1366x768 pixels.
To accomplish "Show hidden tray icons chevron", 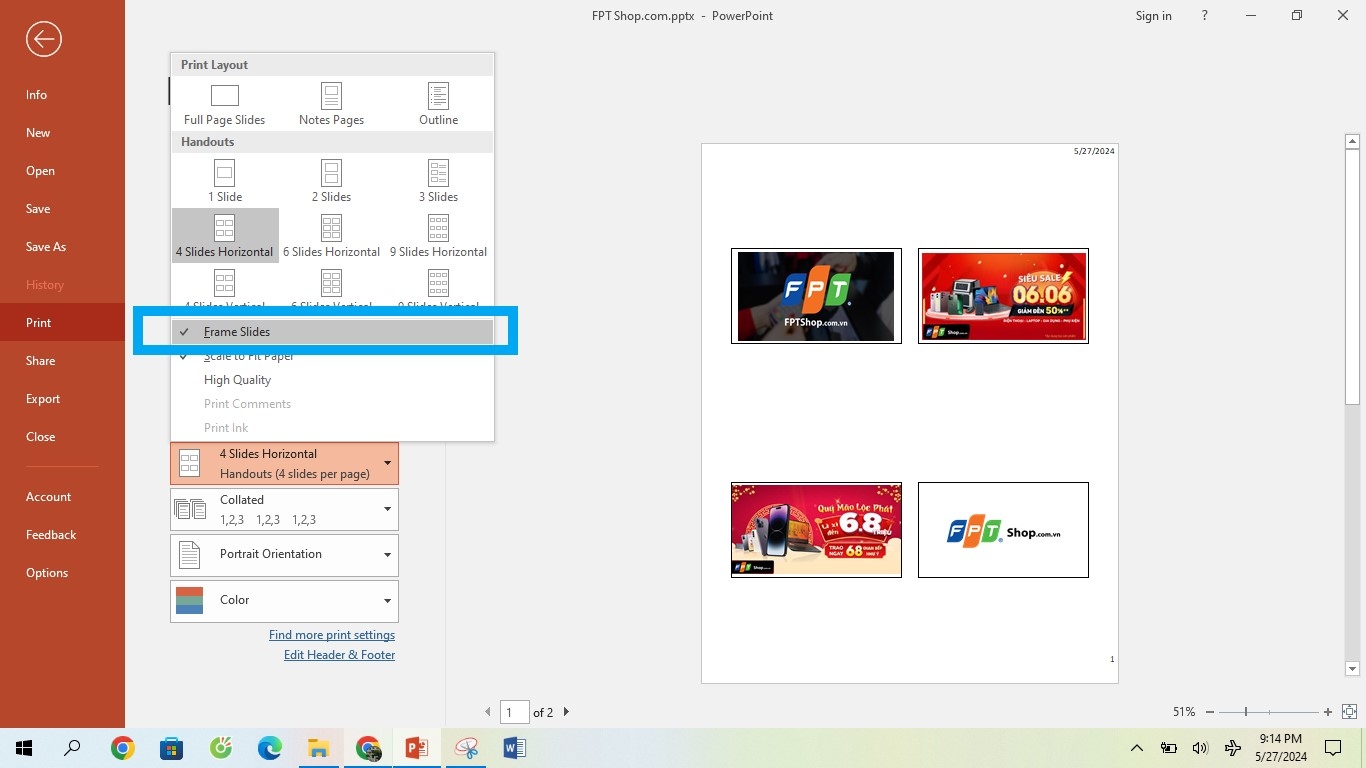I will point(1137,748).
